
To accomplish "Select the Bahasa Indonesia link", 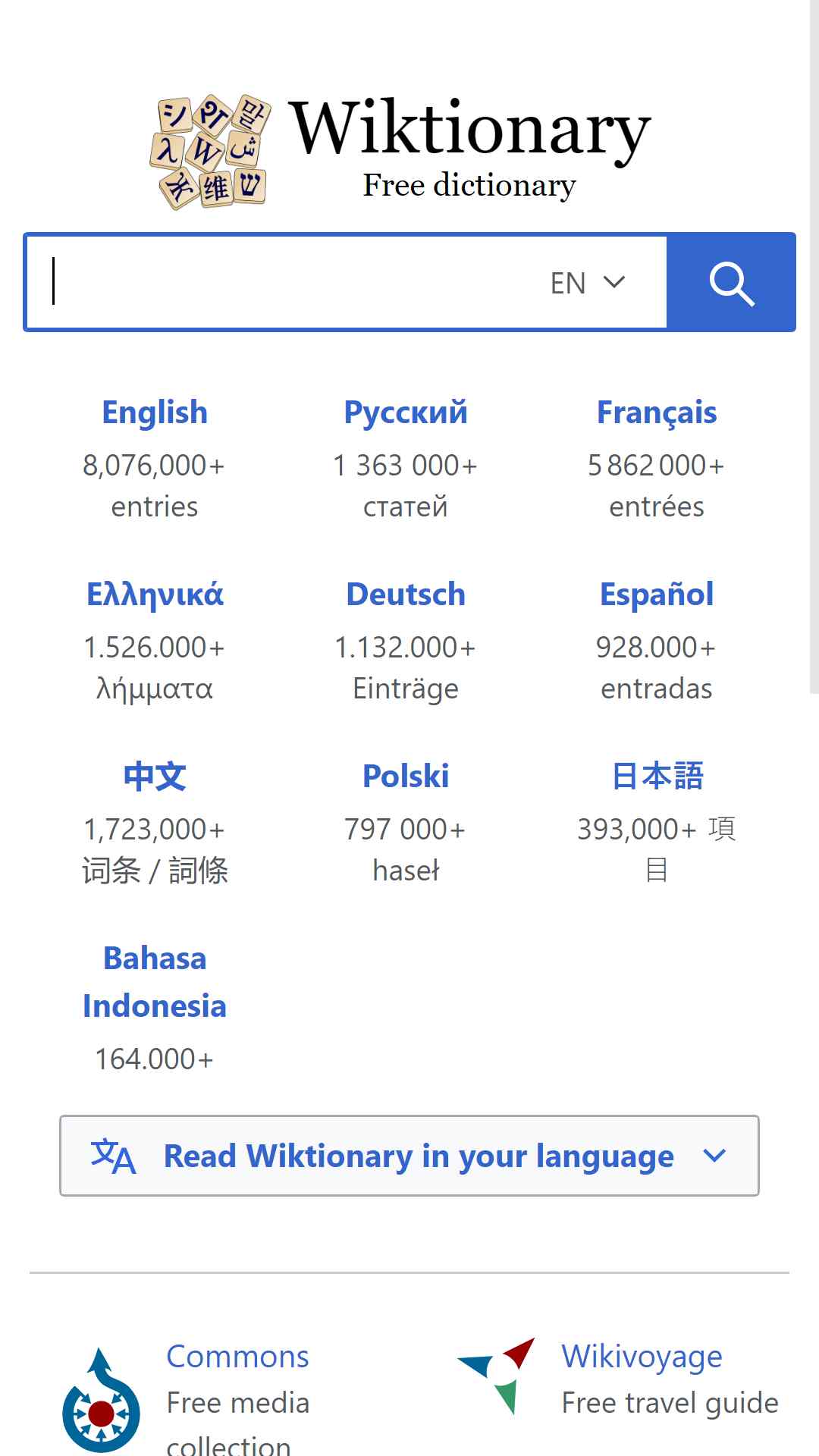I will coord(155,982).
